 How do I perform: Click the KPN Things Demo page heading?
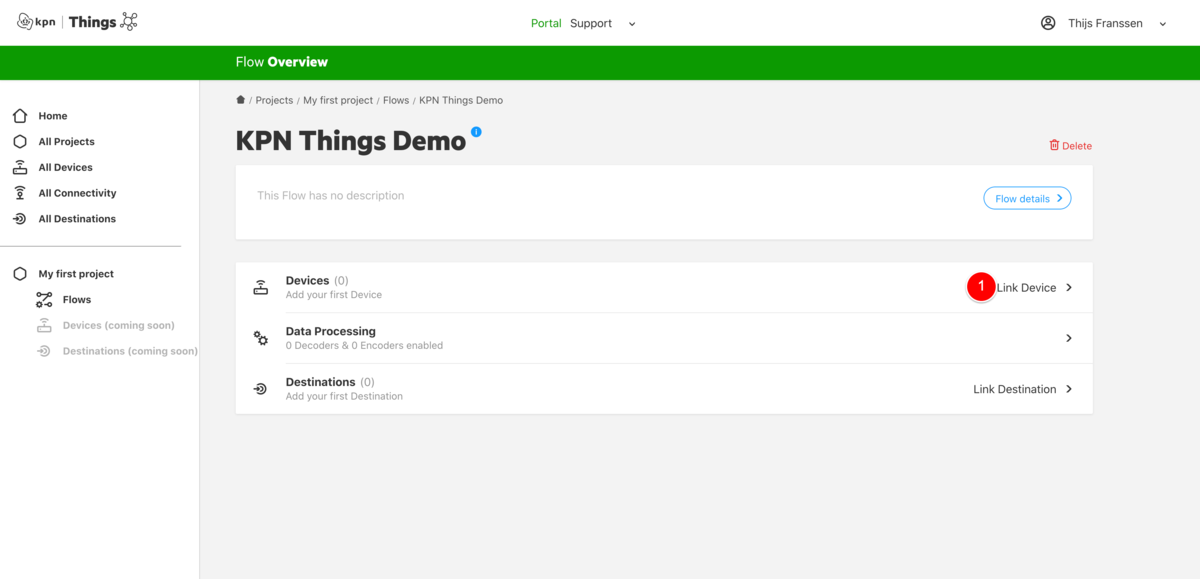coord(351,141)
